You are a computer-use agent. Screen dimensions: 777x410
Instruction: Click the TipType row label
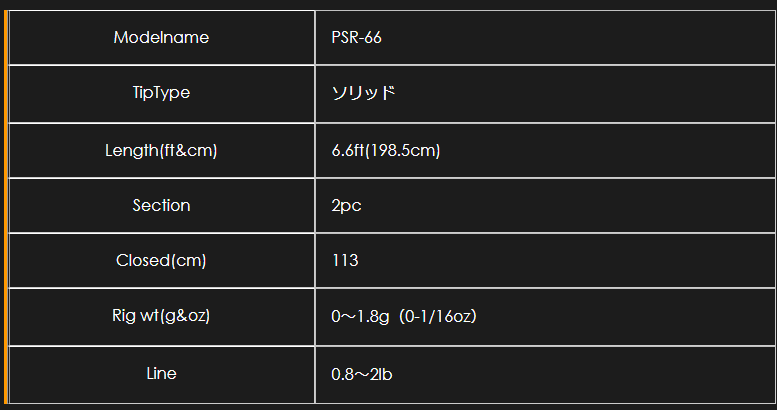(x=161, y=93)
